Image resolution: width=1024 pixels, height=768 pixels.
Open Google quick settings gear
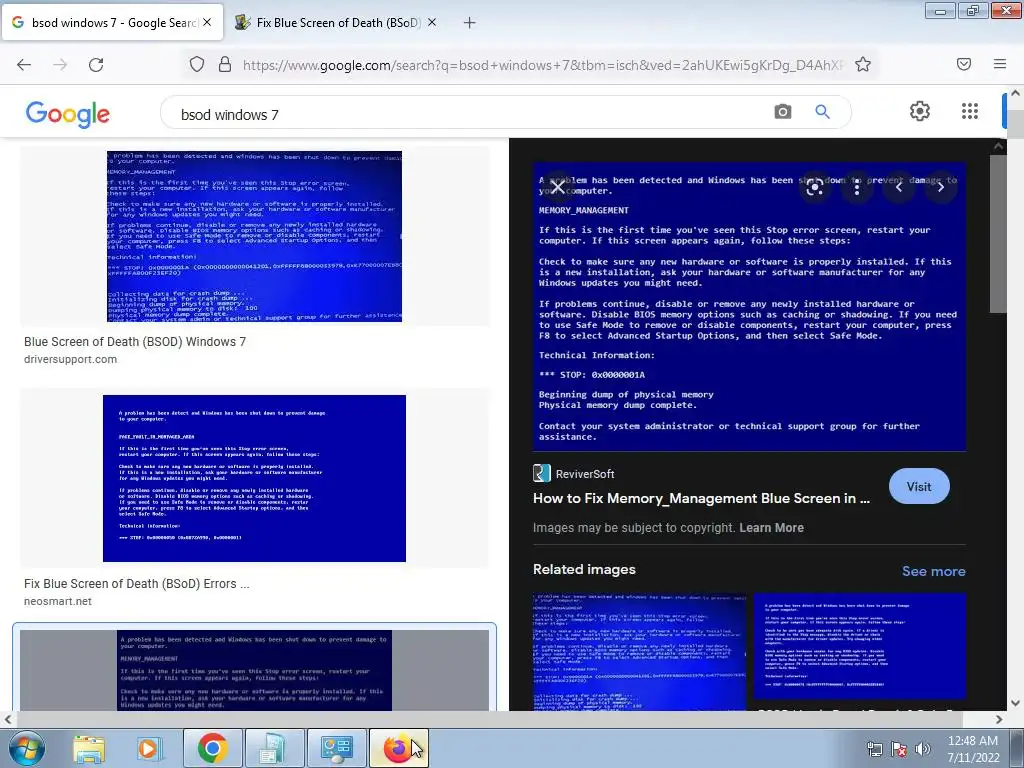(x=920, y=111)
